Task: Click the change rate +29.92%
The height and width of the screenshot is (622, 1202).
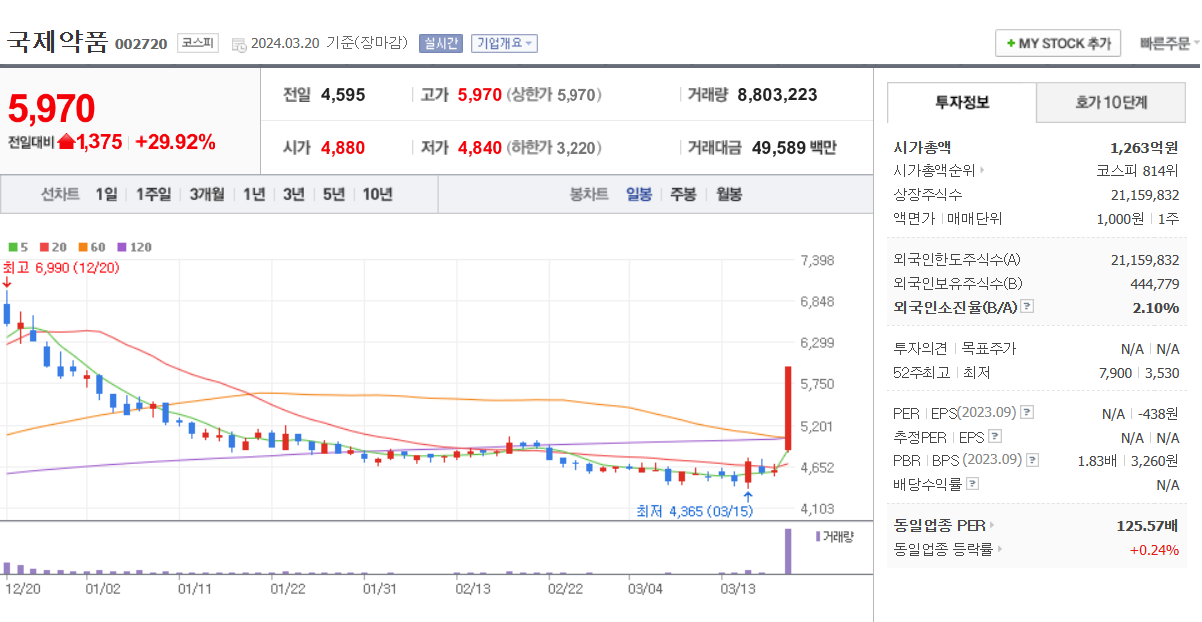Action: [175, 142]
